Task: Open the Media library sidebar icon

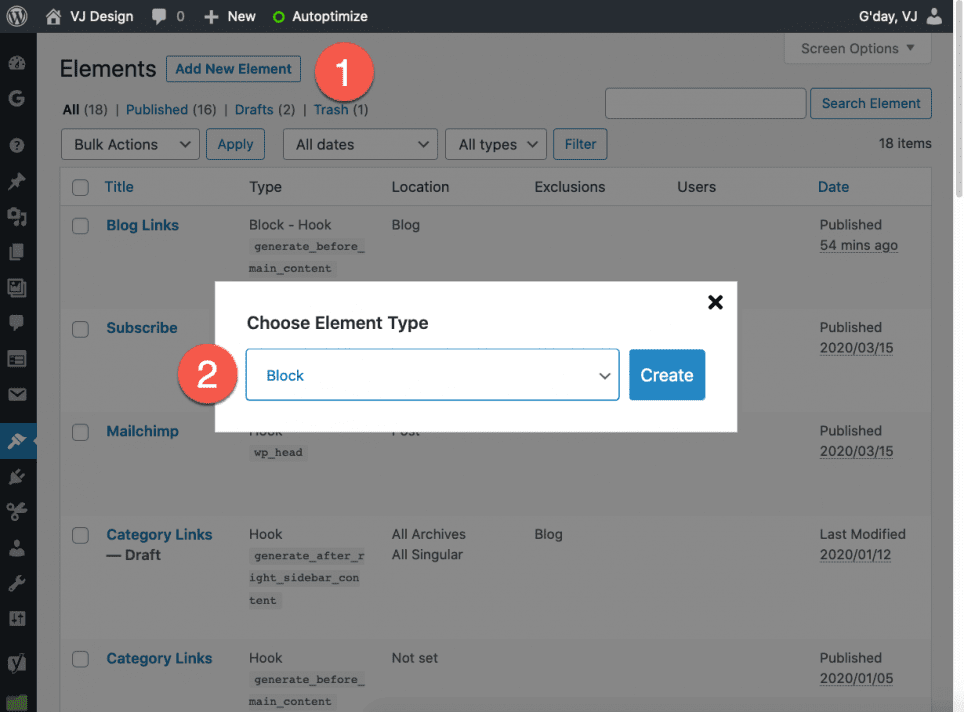Action: 16,217
